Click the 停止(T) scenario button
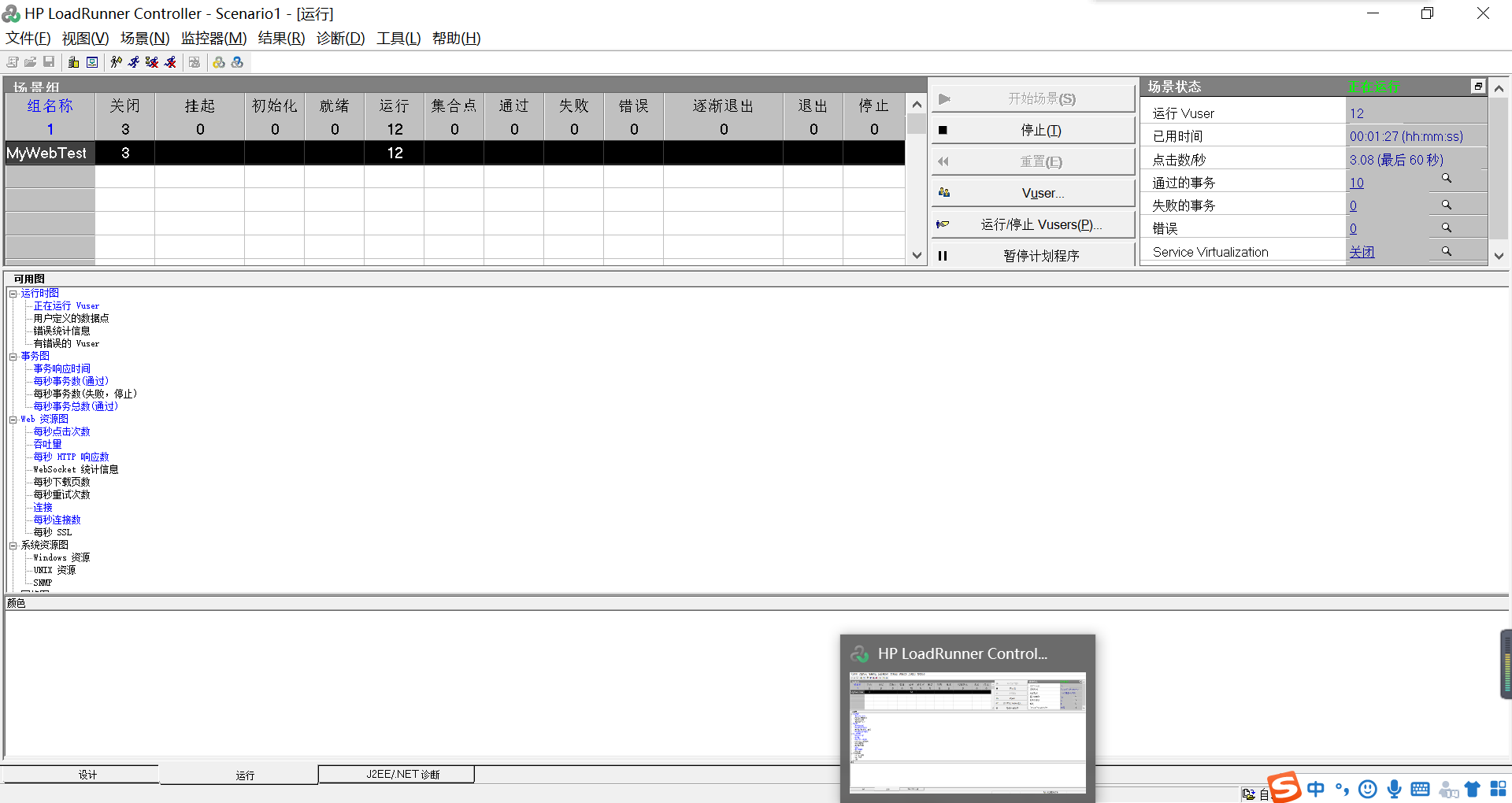The height and width of the screenshot is (803, 1512). pos(1033,130)
